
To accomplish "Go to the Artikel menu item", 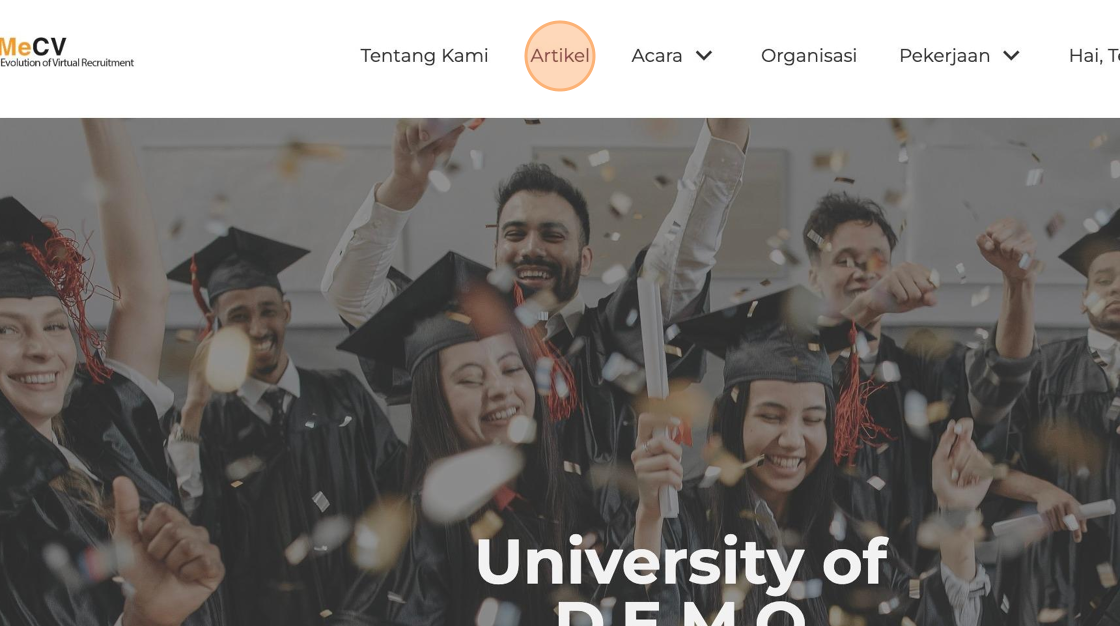I will [x=560, y=56].
